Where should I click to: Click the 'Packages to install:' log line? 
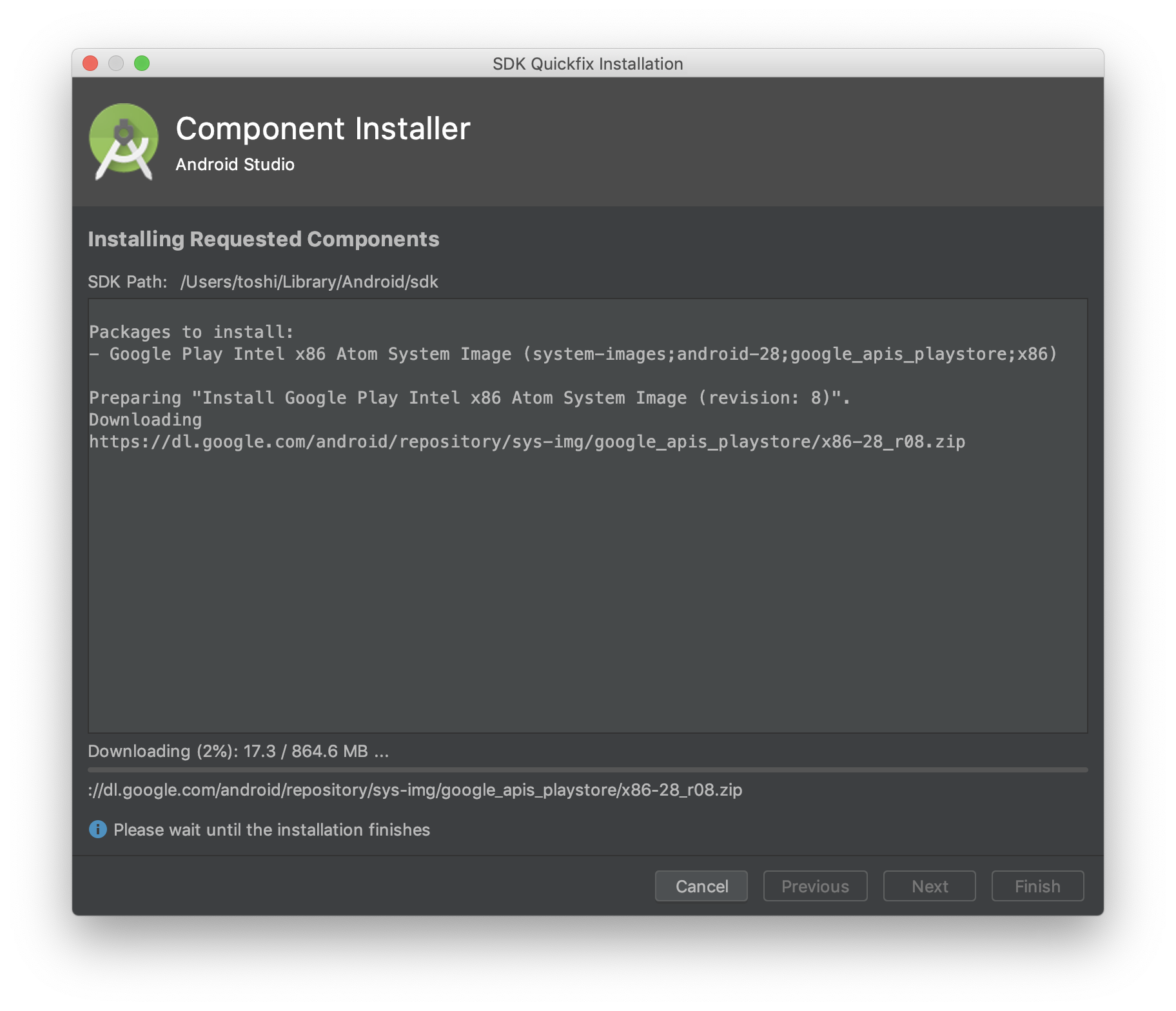click(x=191, y=331)
